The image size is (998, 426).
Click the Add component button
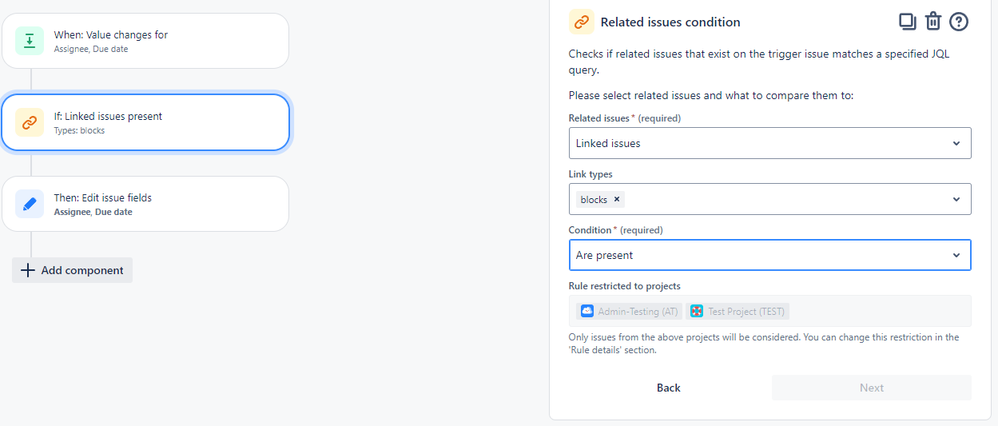(73, 270)
